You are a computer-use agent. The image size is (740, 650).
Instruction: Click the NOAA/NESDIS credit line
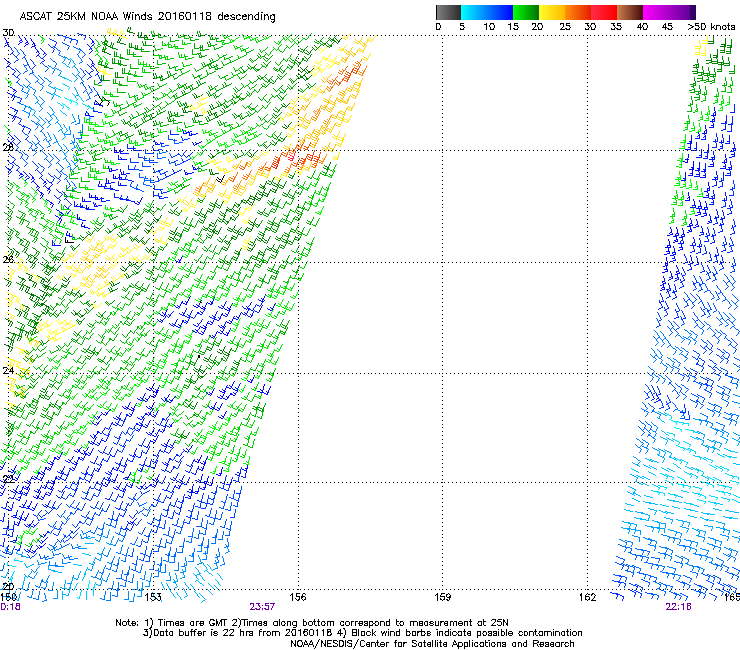[x=432, y=644]
